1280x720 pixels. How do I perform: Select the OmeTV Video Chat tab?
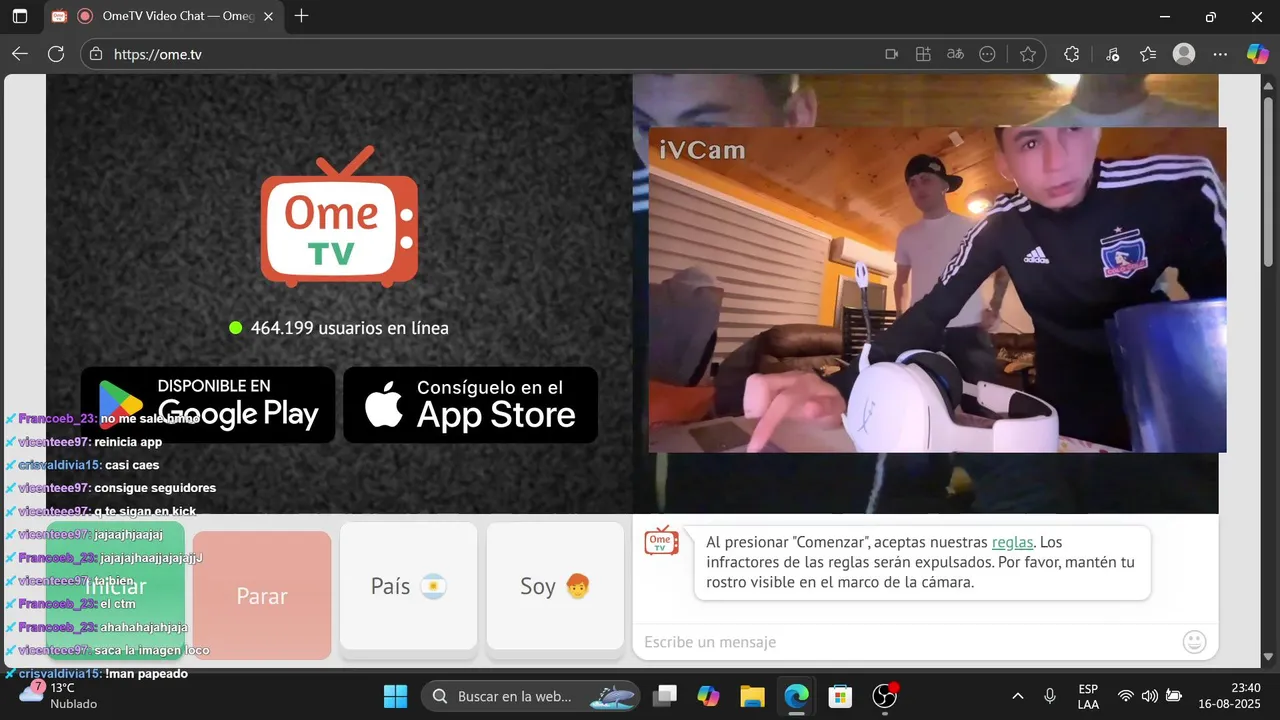(162, 16)
